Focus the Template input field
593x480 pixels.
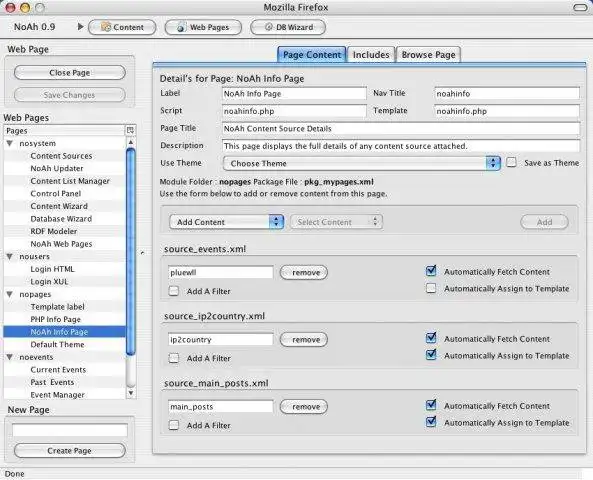(x=507, y=111)
